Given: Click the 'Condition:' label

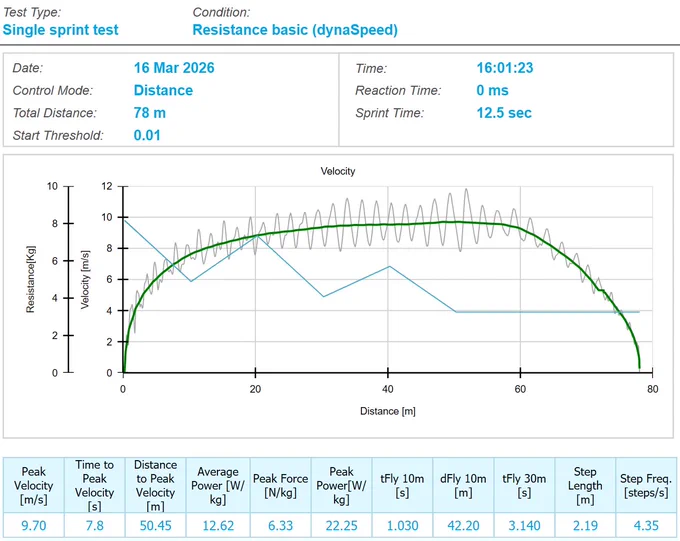Looking at the screenshot, I should coord(221,12).
